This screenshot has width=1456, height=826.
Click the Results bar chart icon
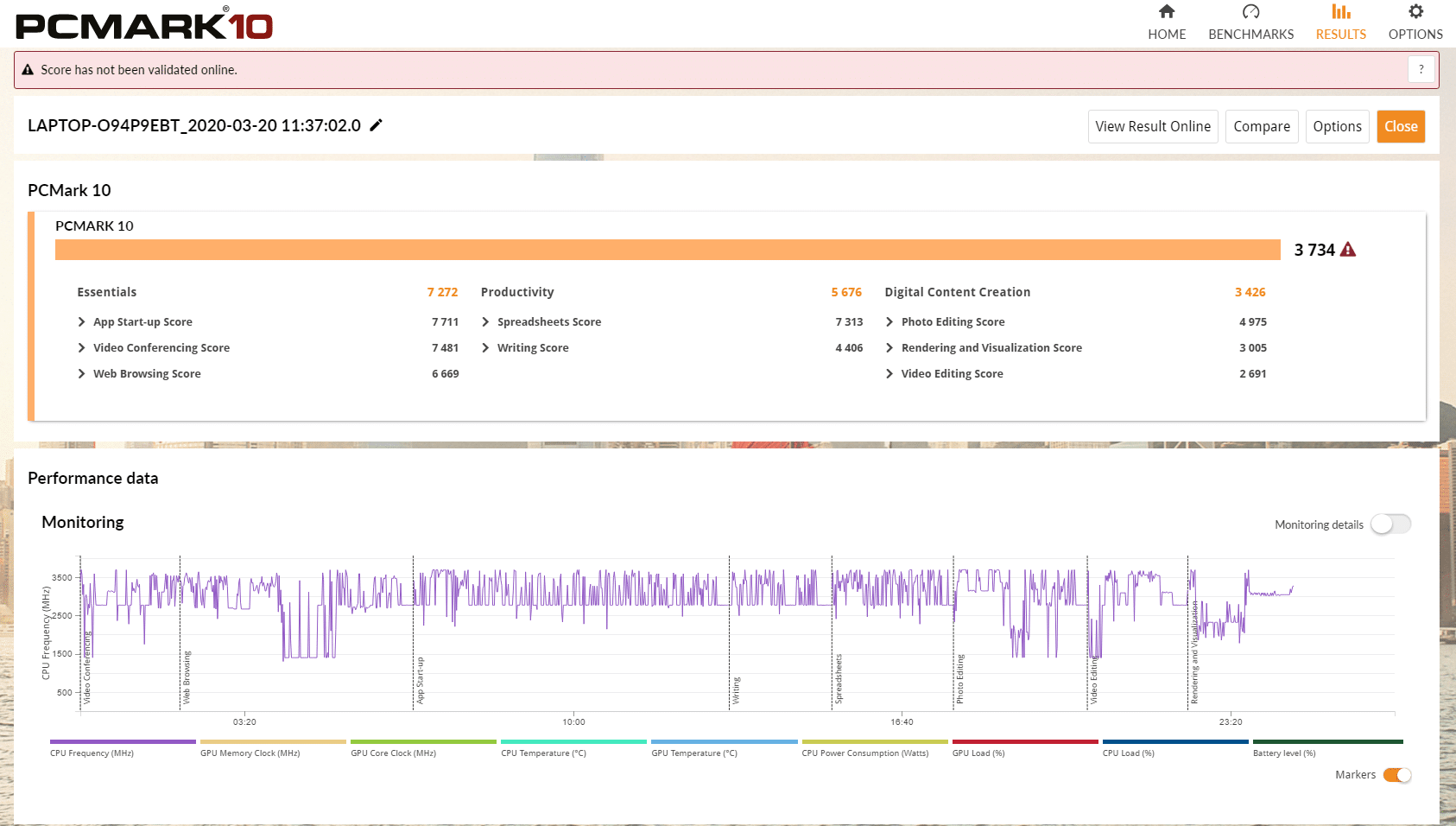click(x=1340, y=12)
